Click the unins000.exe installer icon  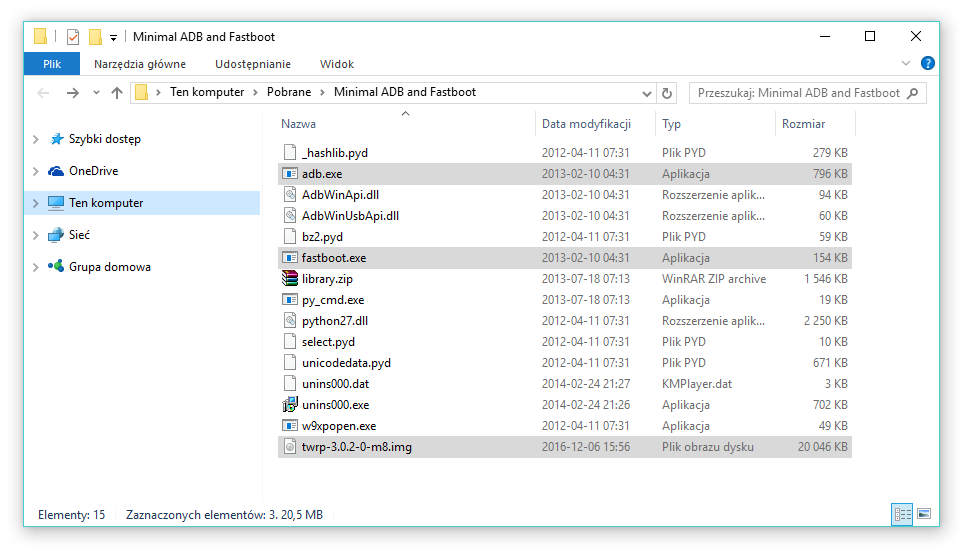(x=290, y=405)
